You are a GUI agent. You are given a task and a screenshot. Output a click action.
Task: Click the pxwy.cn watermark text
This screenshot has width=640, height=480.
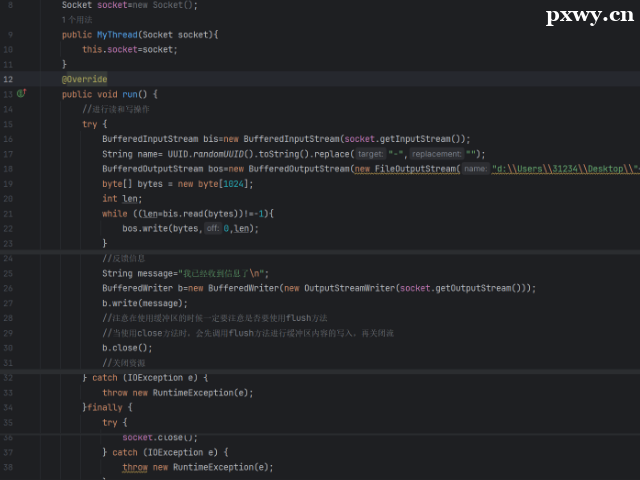coord(589,15)
